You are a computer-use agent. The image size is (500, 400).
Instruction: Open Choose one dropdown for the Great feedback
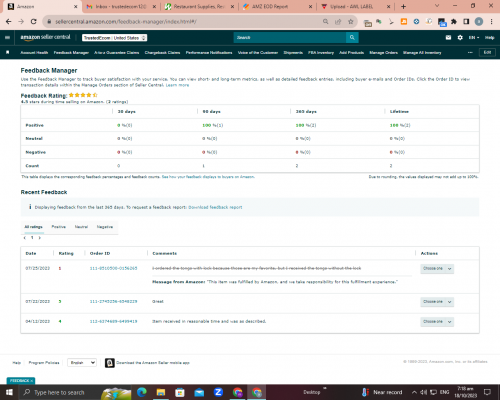click(x=437, y=302)
